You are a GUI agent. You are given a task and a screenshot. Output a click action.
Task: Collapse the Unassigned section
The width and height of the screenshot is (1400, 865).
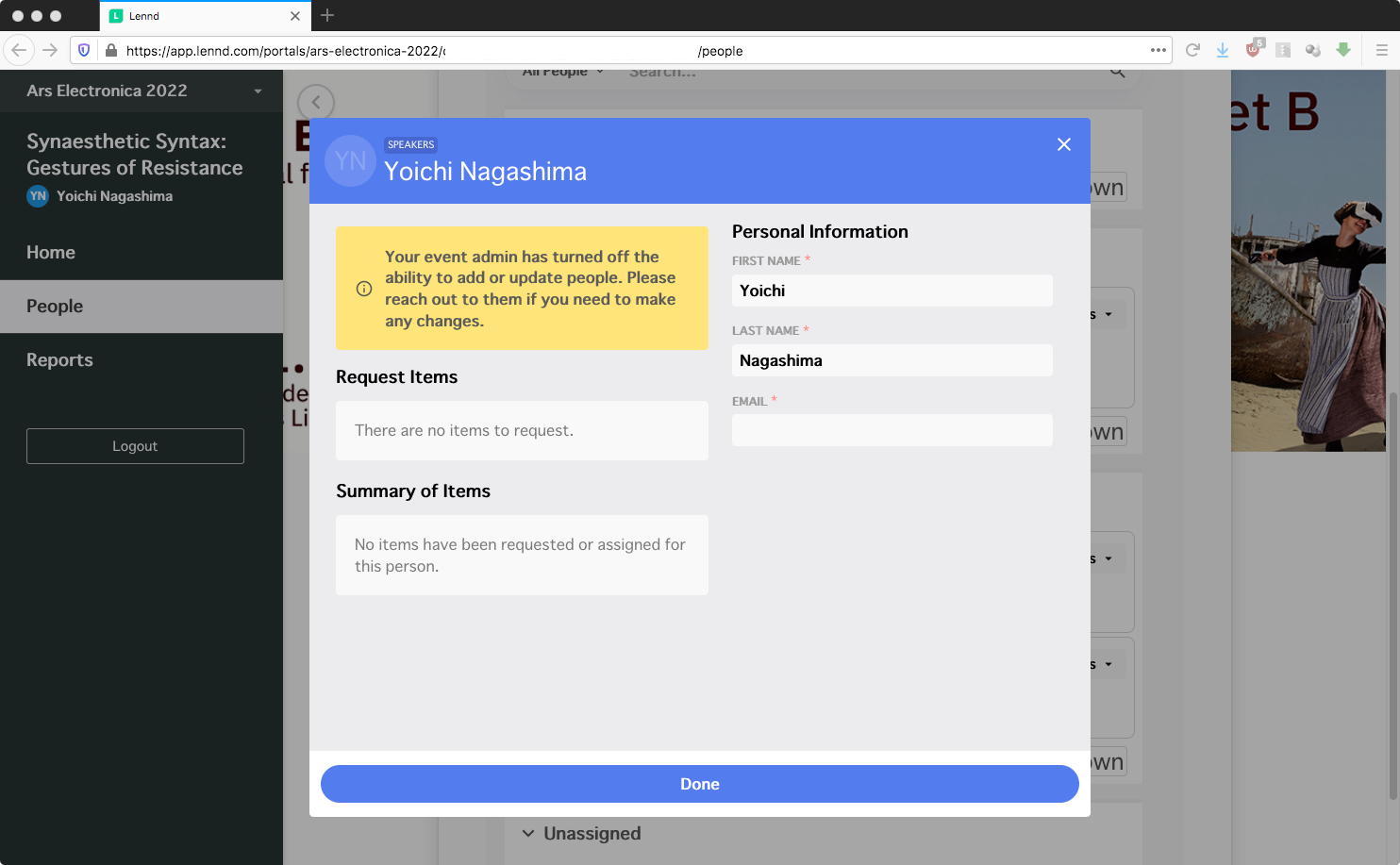coord(528,834)
